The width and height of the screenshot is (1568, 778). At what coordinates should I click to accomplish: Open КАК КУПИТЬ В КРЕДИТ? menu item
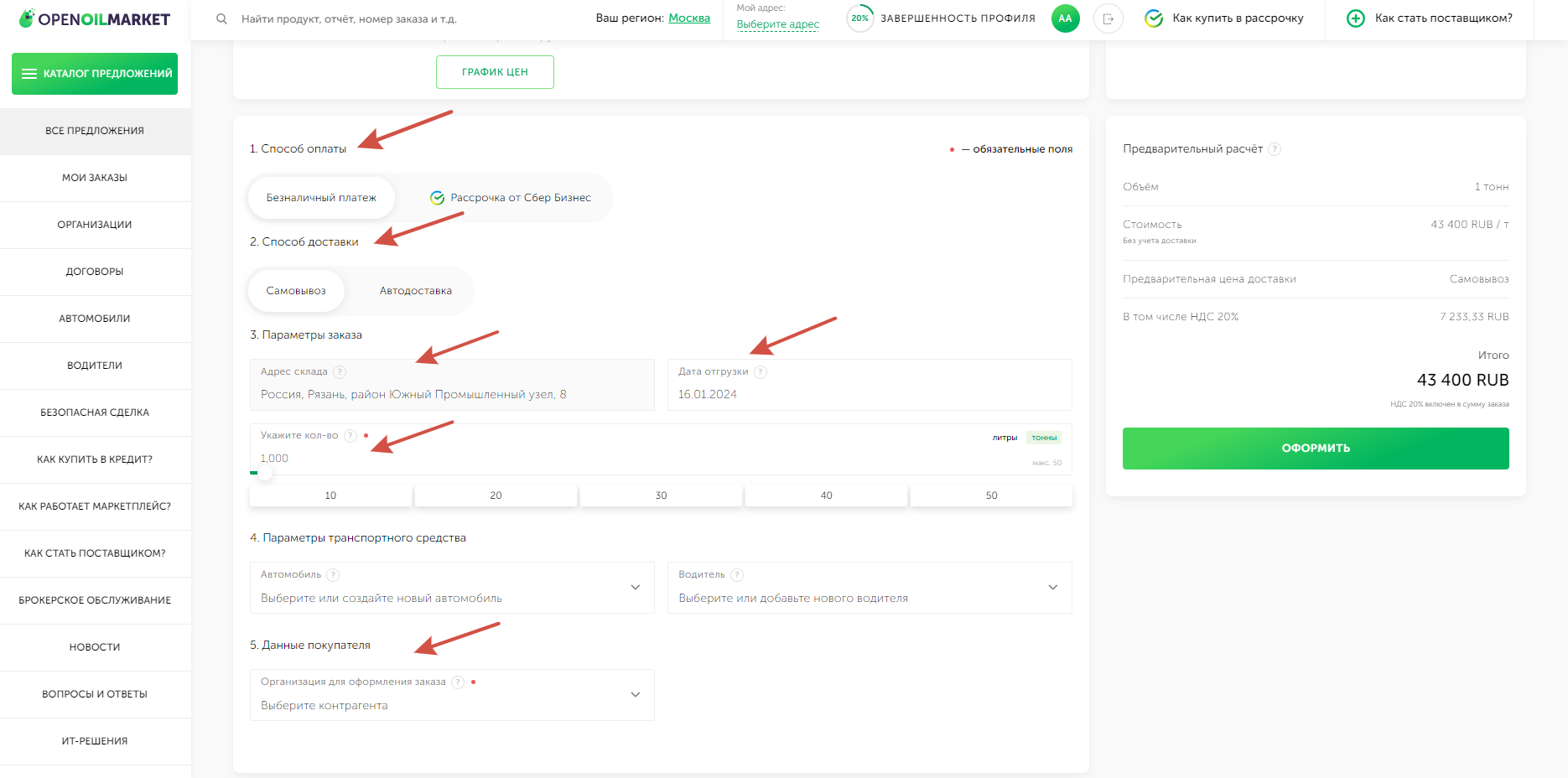pos(95,459)
